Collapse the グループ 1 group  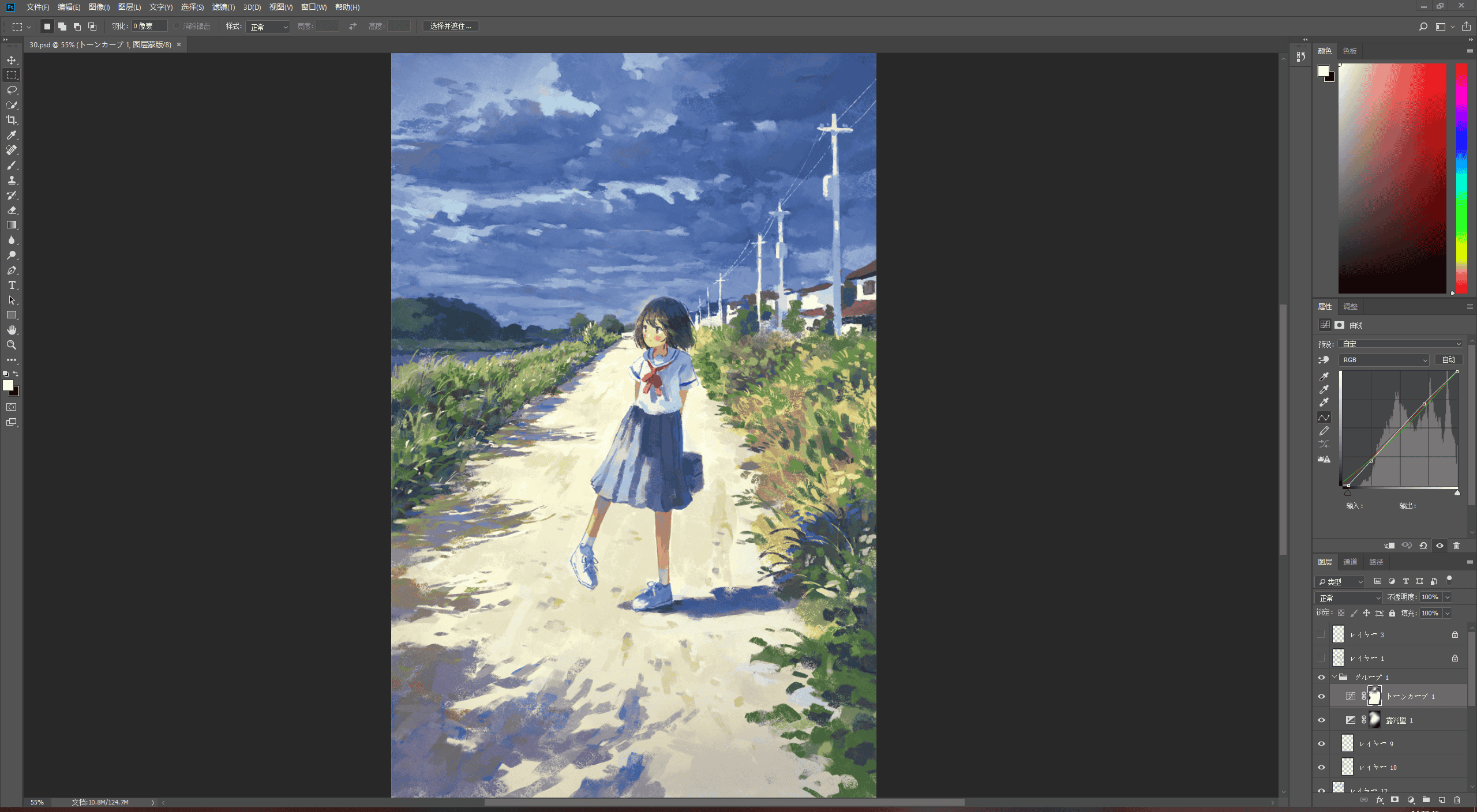(x=1334, y=677)
